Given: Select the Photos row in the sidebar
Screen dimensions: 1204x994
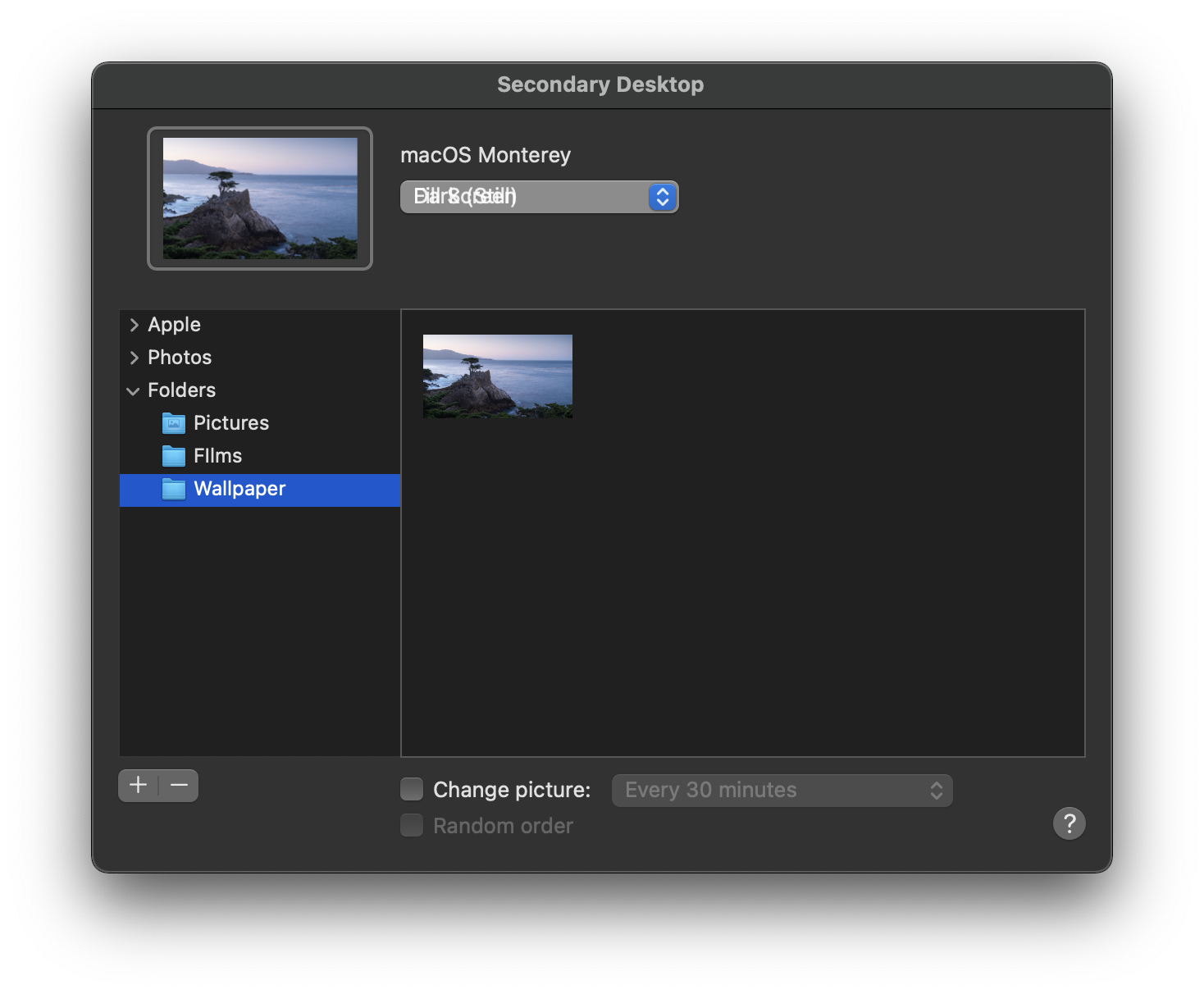Looking at the screenshot, I should [x=260, y=358].
